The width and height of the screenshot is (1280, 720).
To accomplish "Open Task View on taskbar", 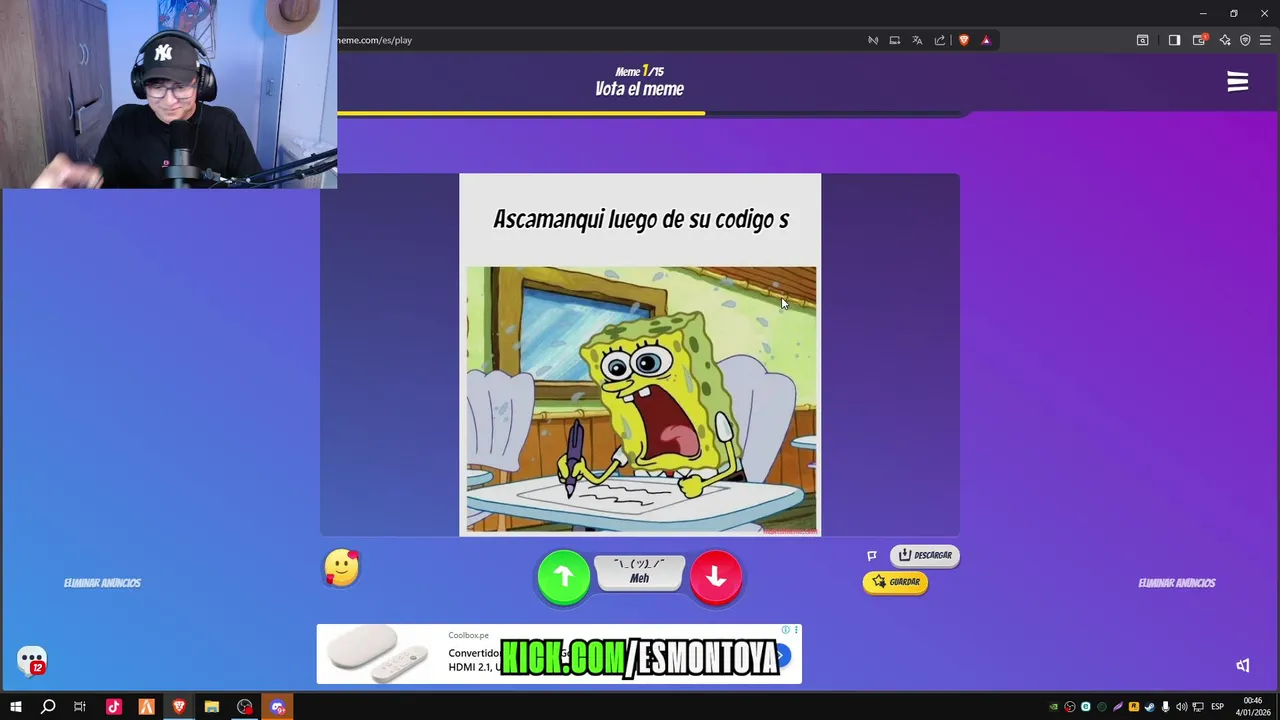I will click(x=80, y=707).
